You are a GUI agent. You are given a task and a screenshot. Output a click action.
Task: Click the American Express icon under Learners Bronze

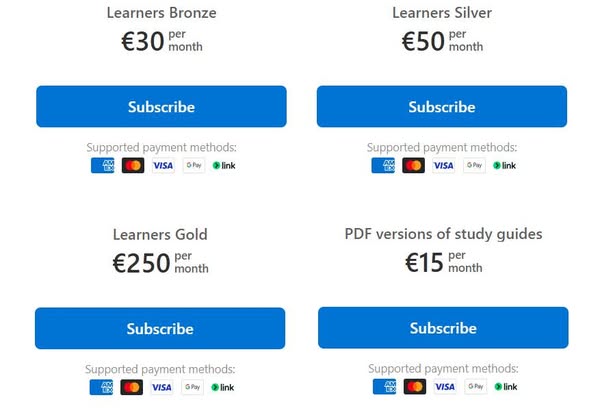102,165
